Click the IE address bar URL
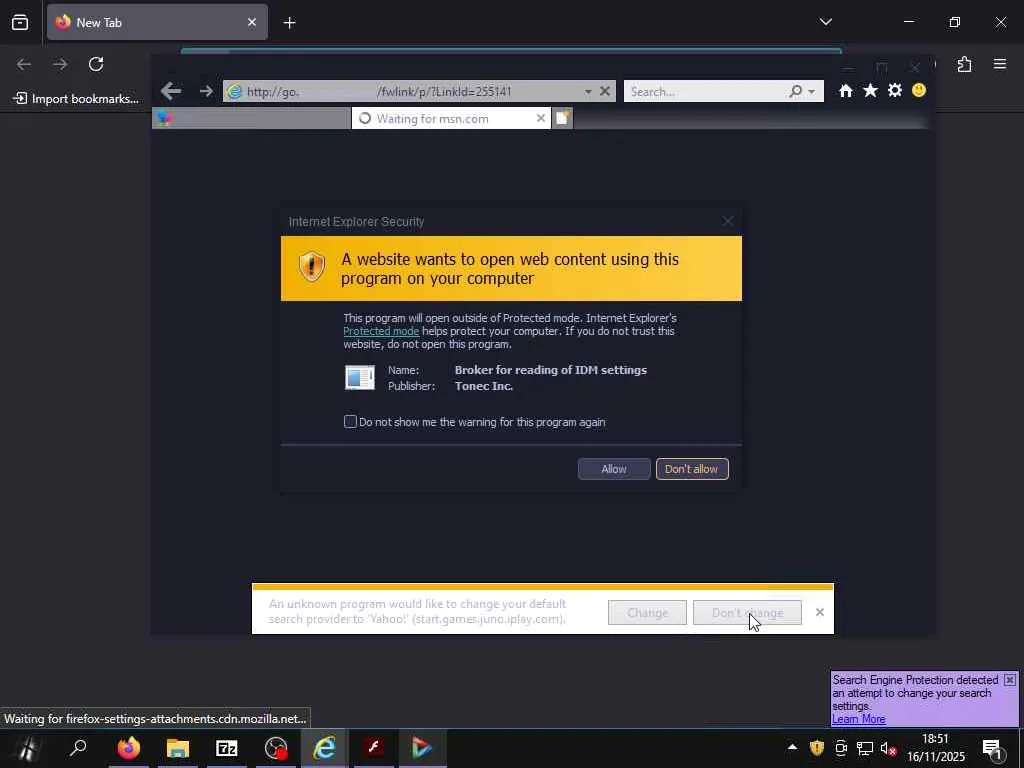This screenshot has width=1024, height=768. [379, 91]
